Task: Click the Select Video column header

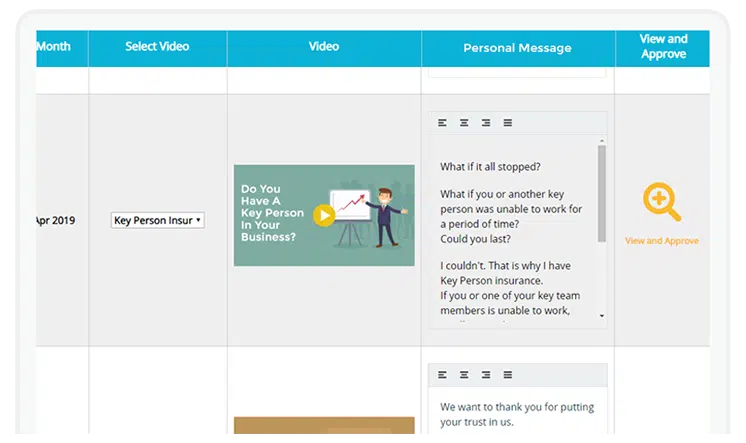Action: 157,47
